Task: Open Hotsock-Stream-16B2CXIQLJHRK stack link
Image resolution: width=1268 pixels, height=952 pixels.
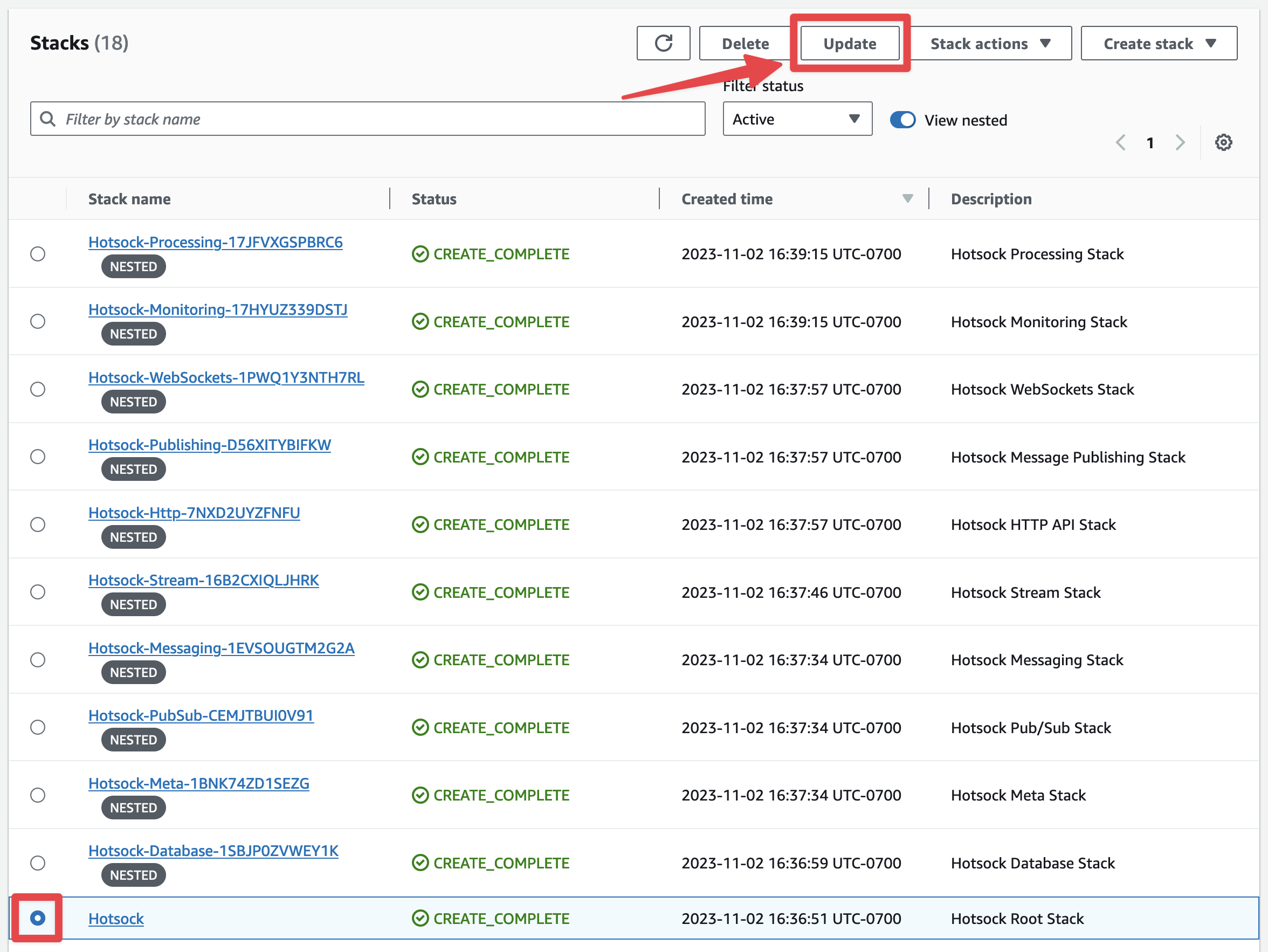Action: 203,580
